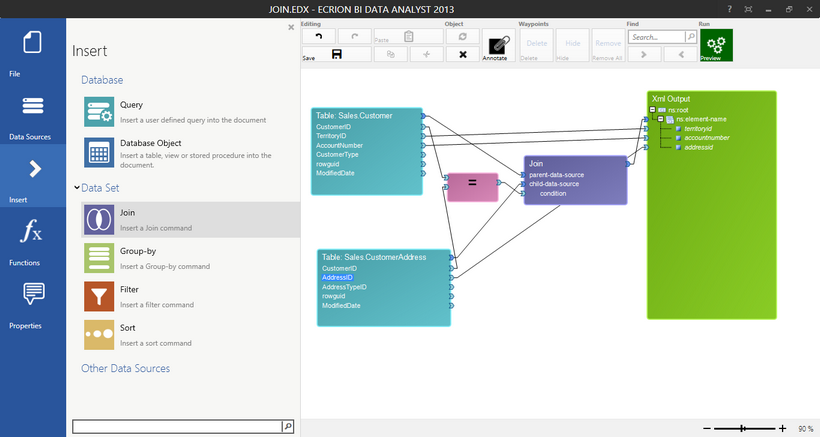This screenshot has height=437, width=820.
Task: Click the Undo arrow in Editing
Action: [319, 36]
